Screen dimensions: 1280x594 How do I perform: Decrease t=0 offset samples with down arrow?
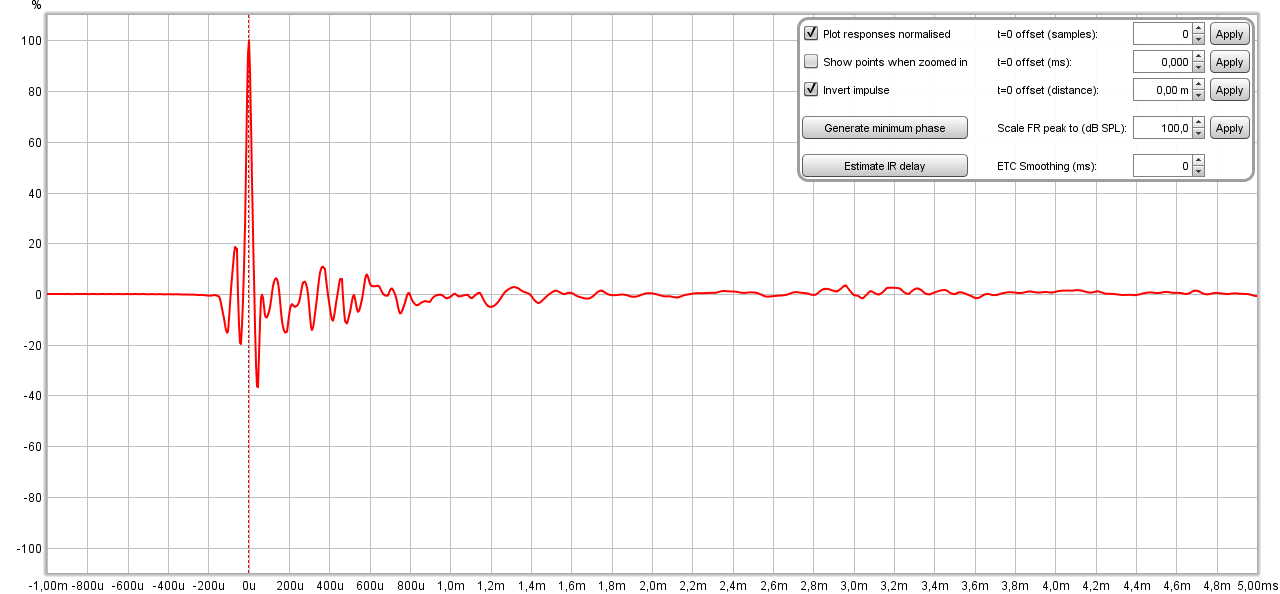[x=1199, y=39]
